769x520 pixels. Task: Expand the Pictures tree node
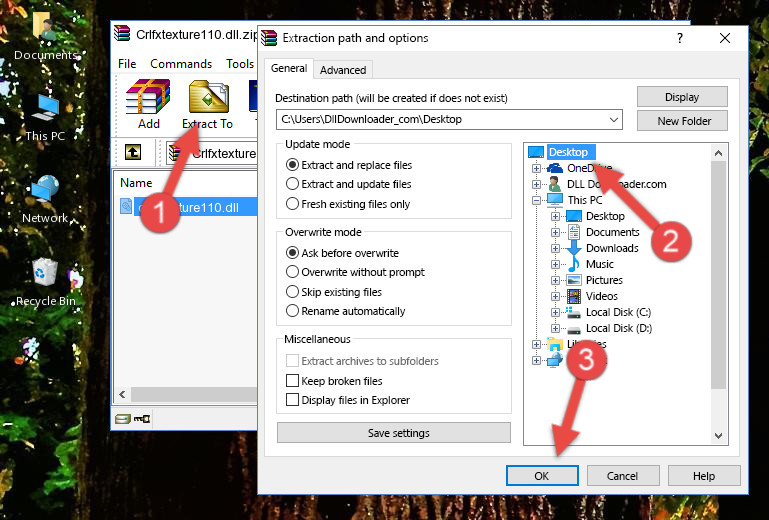555,281
